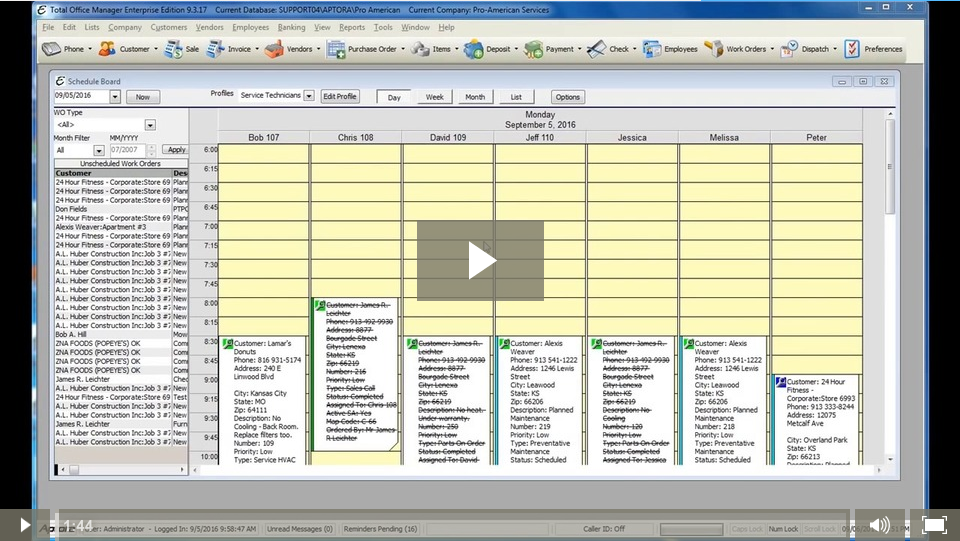This screenshot has width=960, height=541.
Task: Click the small play button in the video controls
Action: tap(24, 525)
